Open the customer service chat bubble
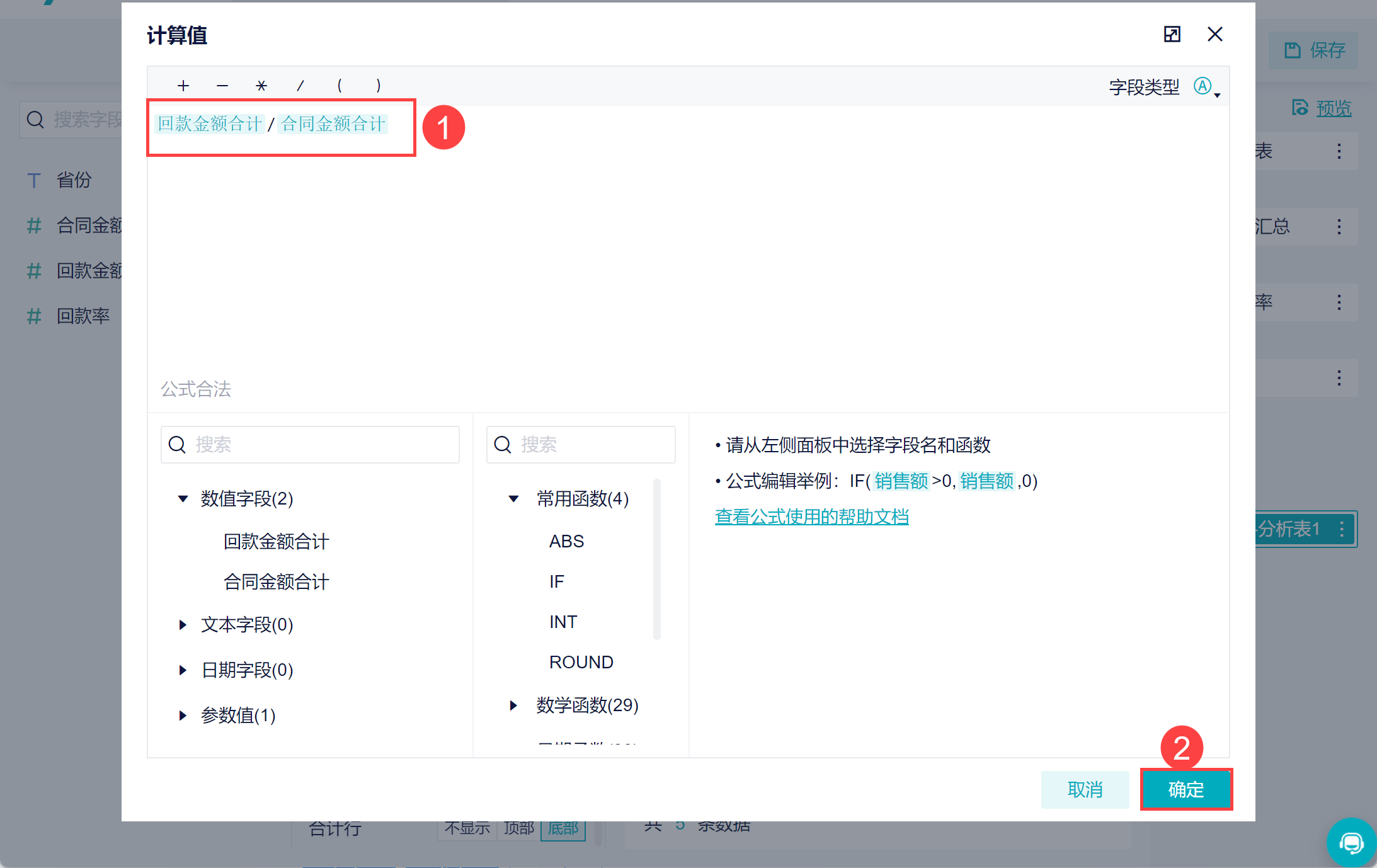The height and width of the screenshot is (868, 1377). click(x=1351, y=842)
